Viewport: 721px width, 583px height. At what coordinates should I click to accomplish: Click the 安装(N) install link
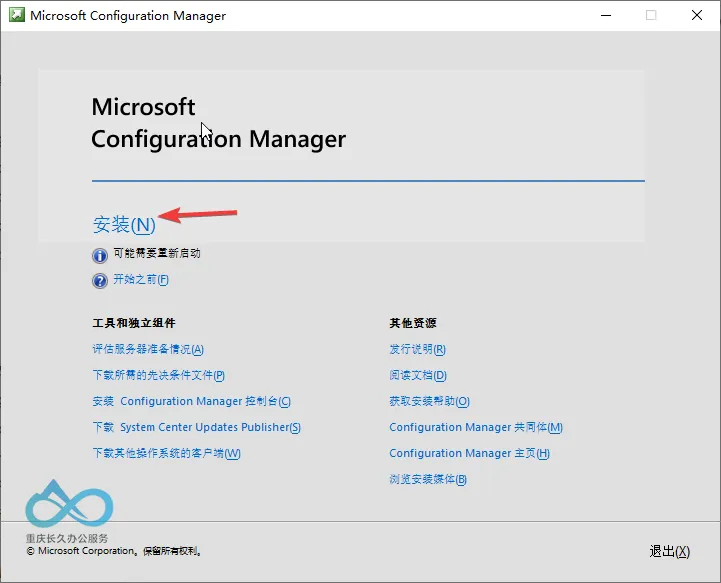pos(124,225)
